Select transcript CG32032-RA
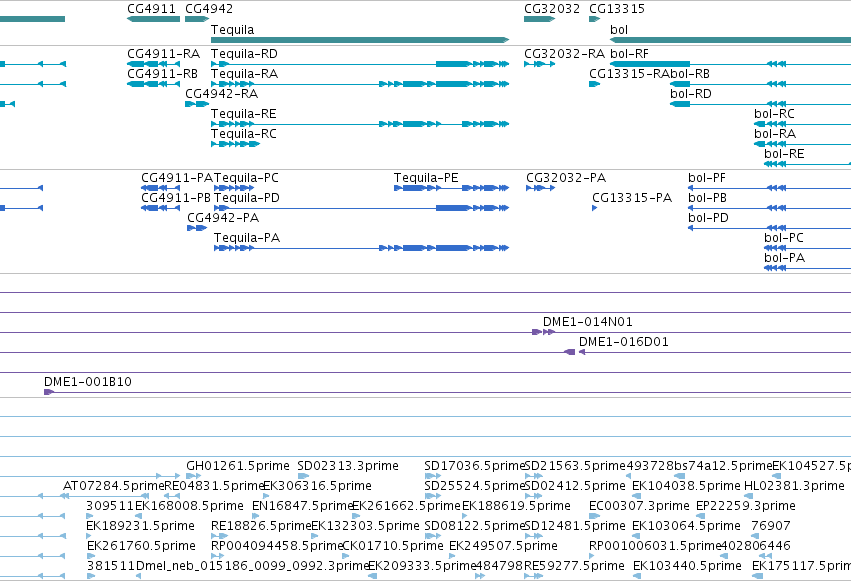Viewport: 851px width, 581px height. [x=539, y=64]
